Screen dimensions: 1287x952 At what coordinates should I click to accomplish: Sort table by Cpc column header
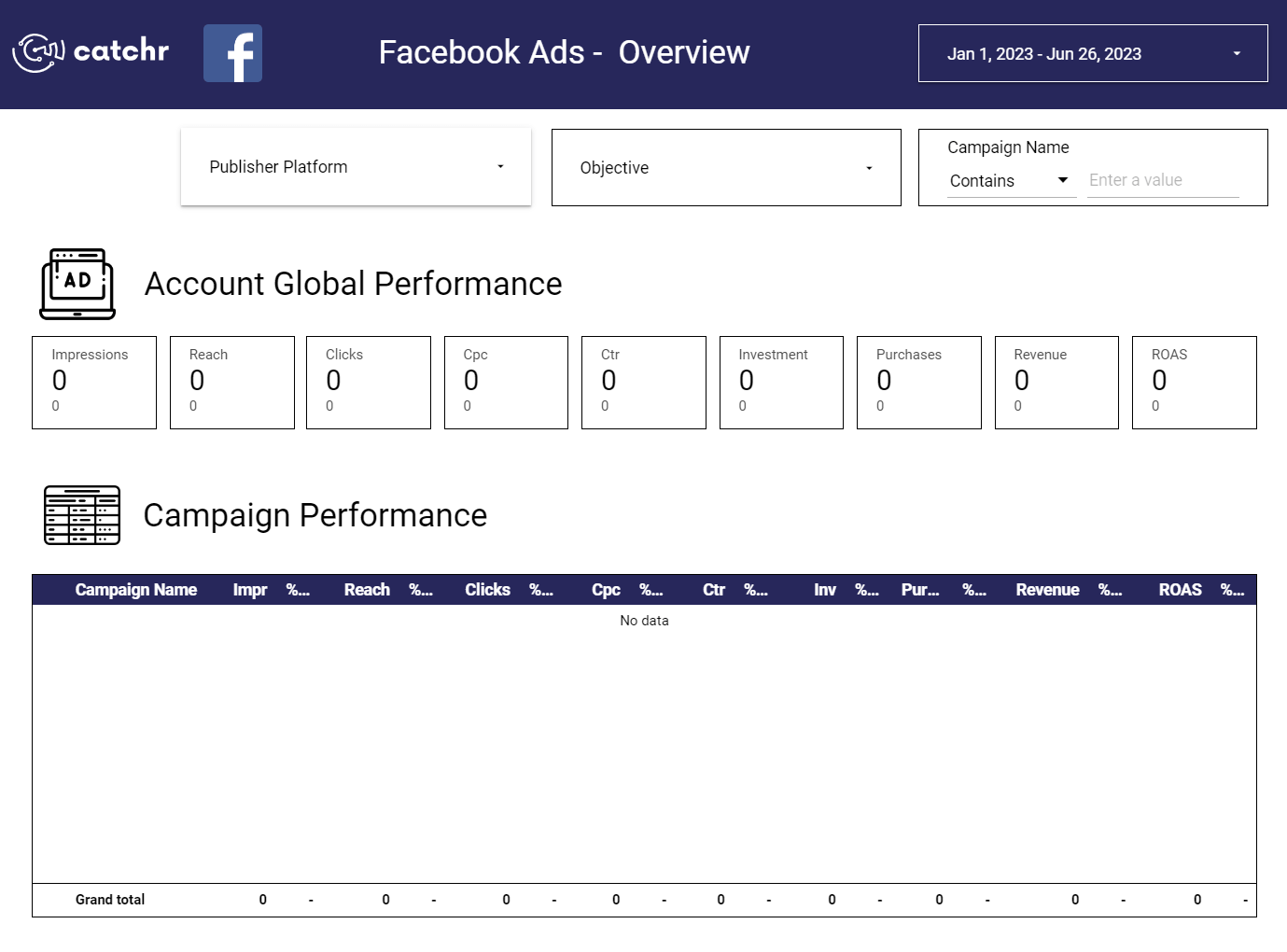pos(606,590)
